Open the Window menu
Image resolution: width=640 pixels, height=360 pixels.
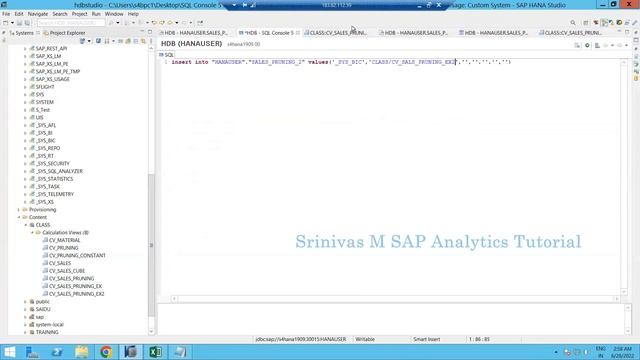pyautogui.click(x=114, y=14)
